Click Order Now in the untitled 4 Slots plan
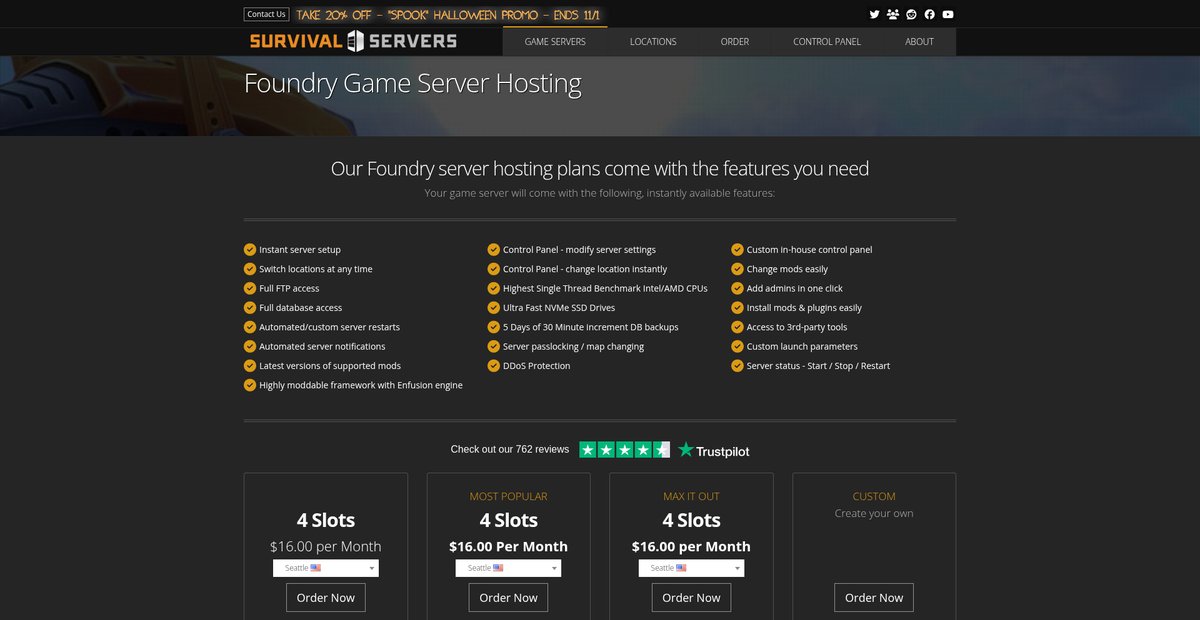This screenshot has height=620, width=1200. tap(326, 598)
